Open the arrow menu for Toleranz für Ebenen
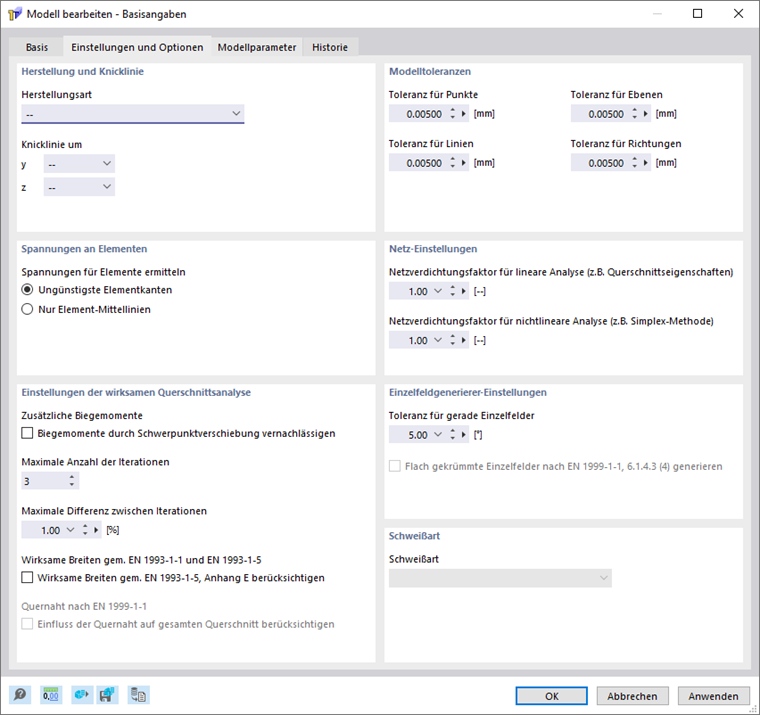Viewport: 760px width, 715px height. (646, 114)
